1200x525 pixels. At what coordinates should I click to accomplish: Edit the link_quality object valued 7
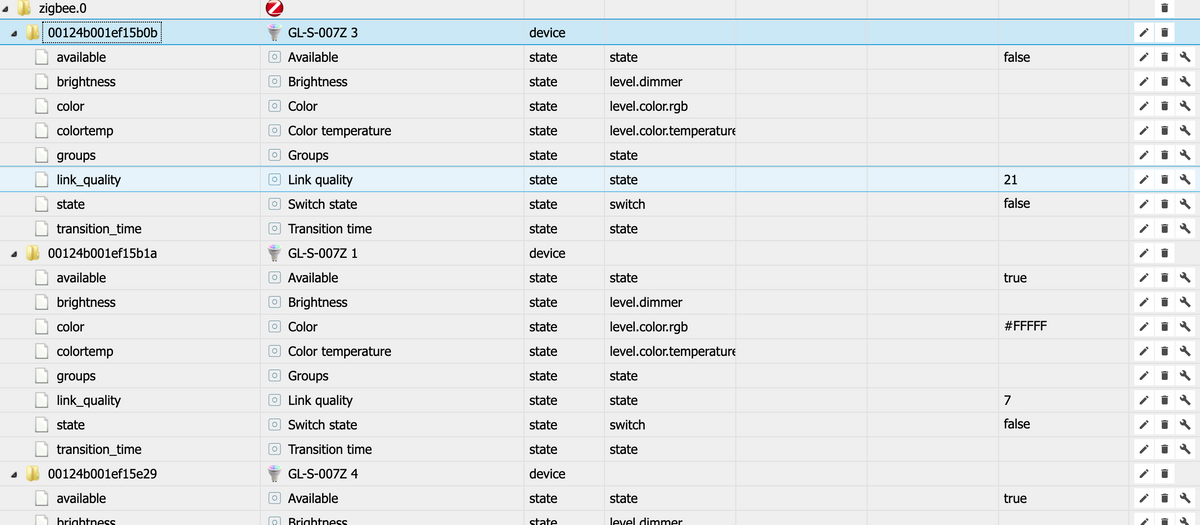point(1144,400)
